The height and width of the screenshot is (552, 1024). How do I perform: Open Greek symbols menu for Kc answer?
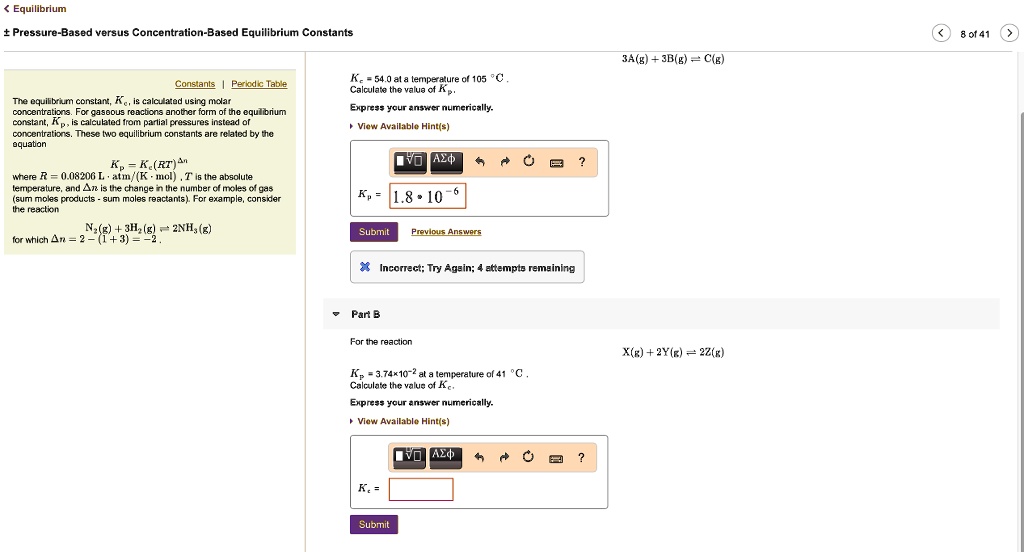pos(445,457)
